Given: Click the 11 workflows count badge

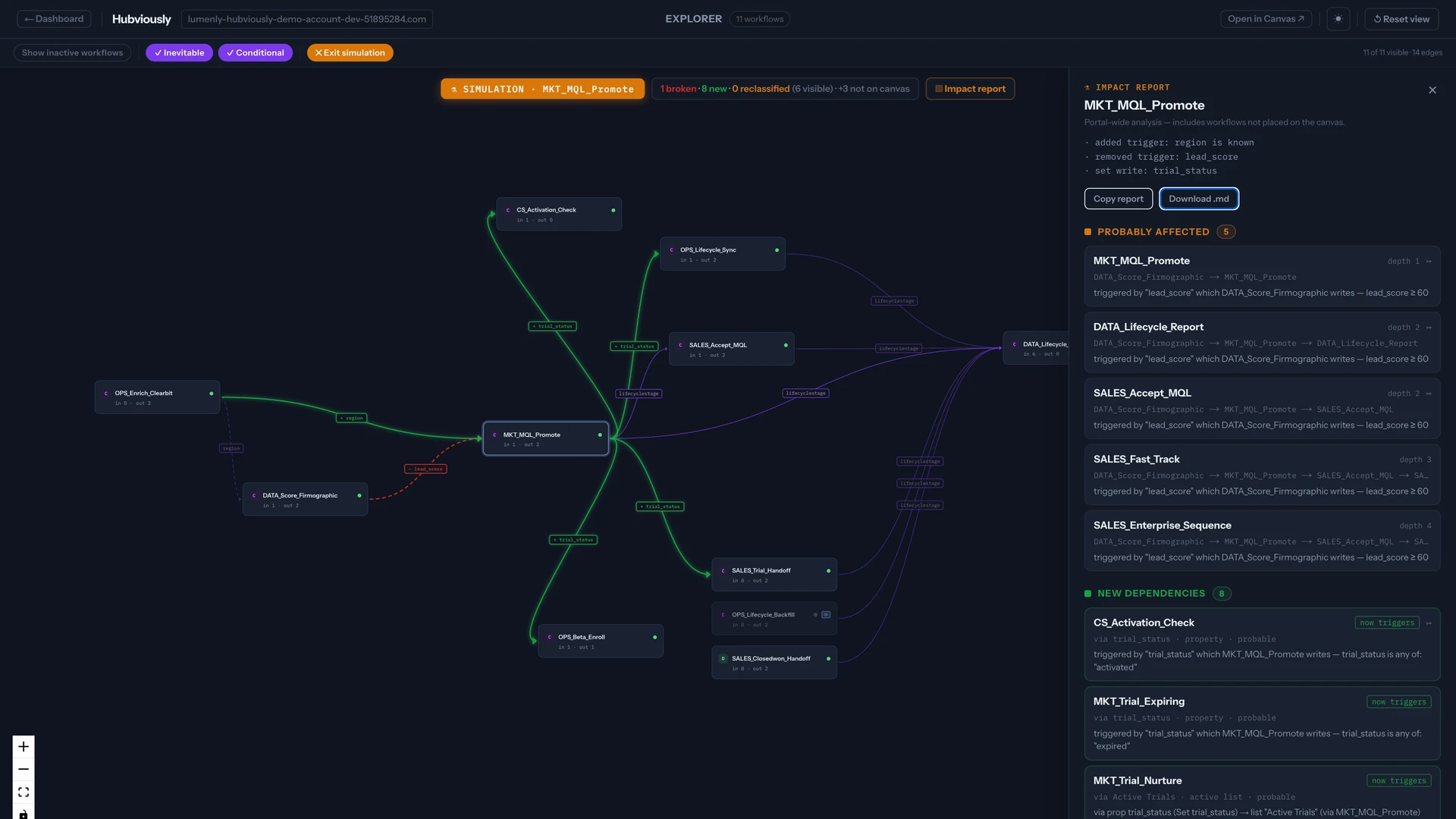Looking at the screenshot, I should (759, 19).
